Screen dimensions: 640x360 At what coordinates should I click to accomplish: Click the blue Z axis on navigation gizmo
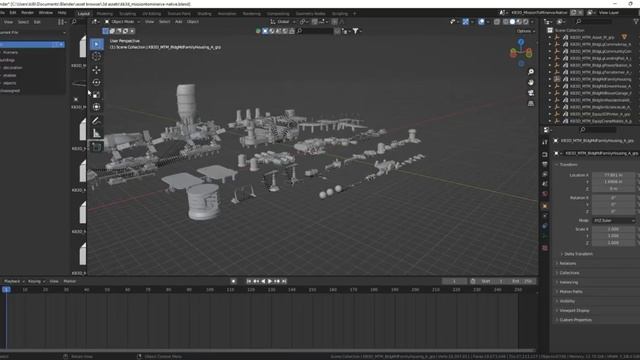521,42
